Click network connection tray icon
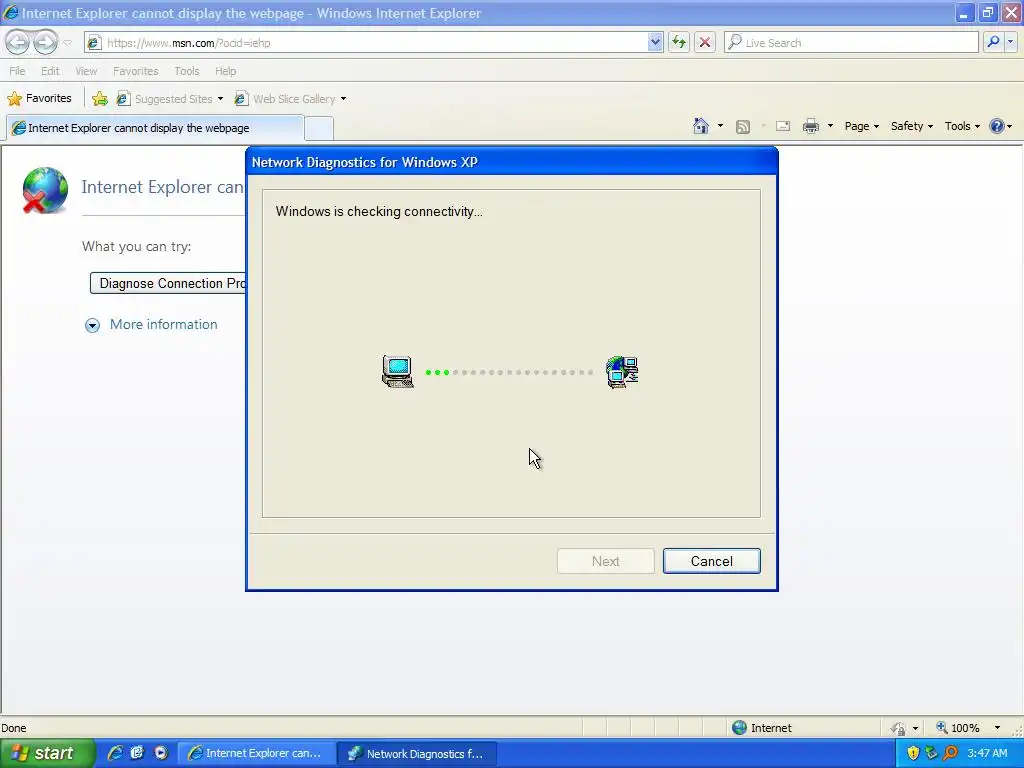The width and height of the screenshot is (1024, 768). (x=931, y=753)
